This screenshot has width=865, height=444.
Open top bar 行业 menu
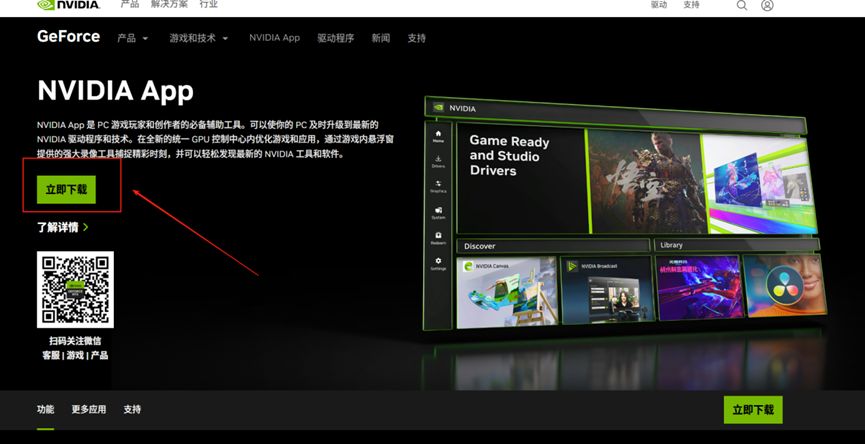209,4
